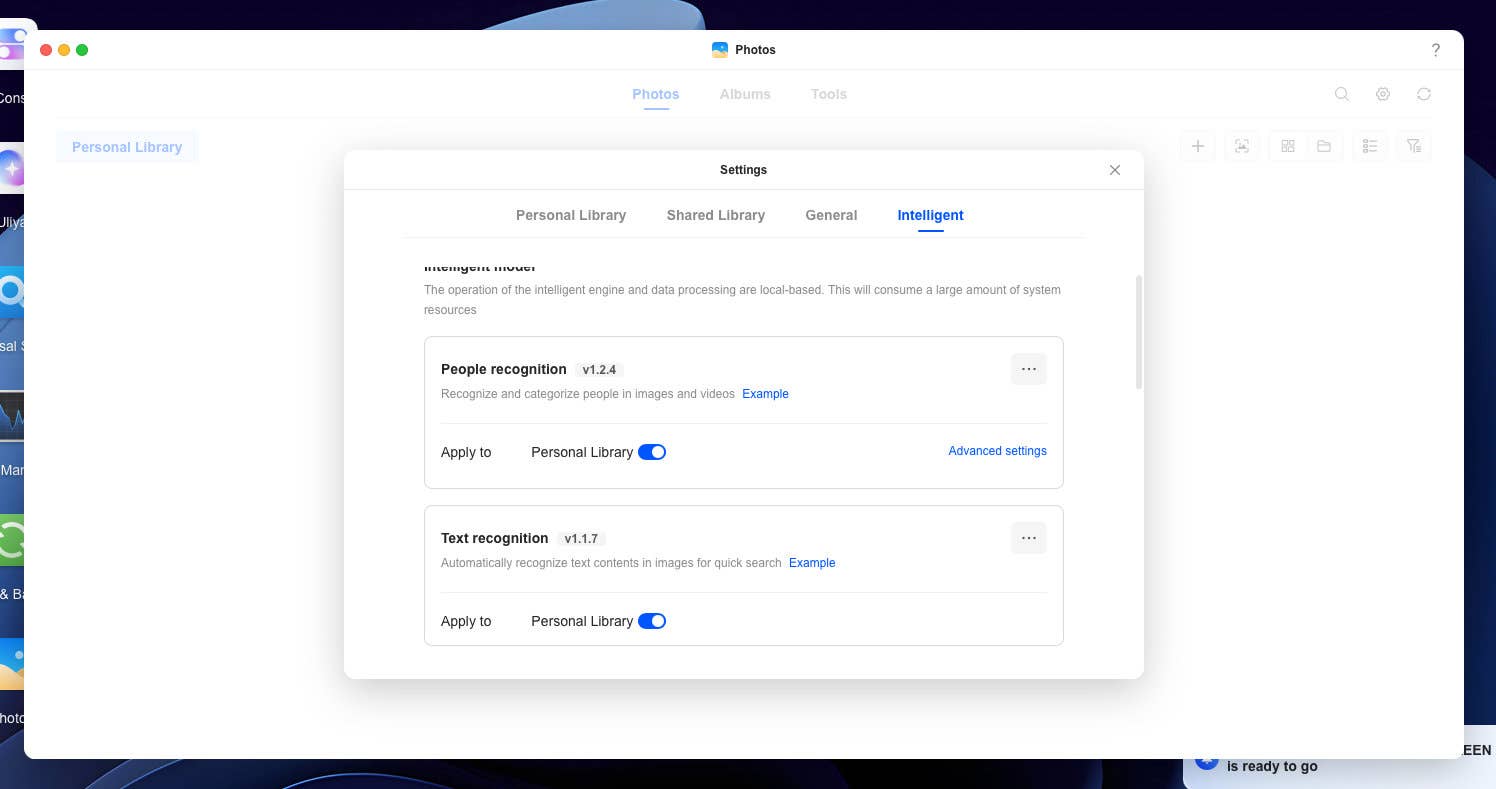Click the green sync arrows desktop icon
The width and height of the screenshot is (1496, 789).
(x=12, y=539)
